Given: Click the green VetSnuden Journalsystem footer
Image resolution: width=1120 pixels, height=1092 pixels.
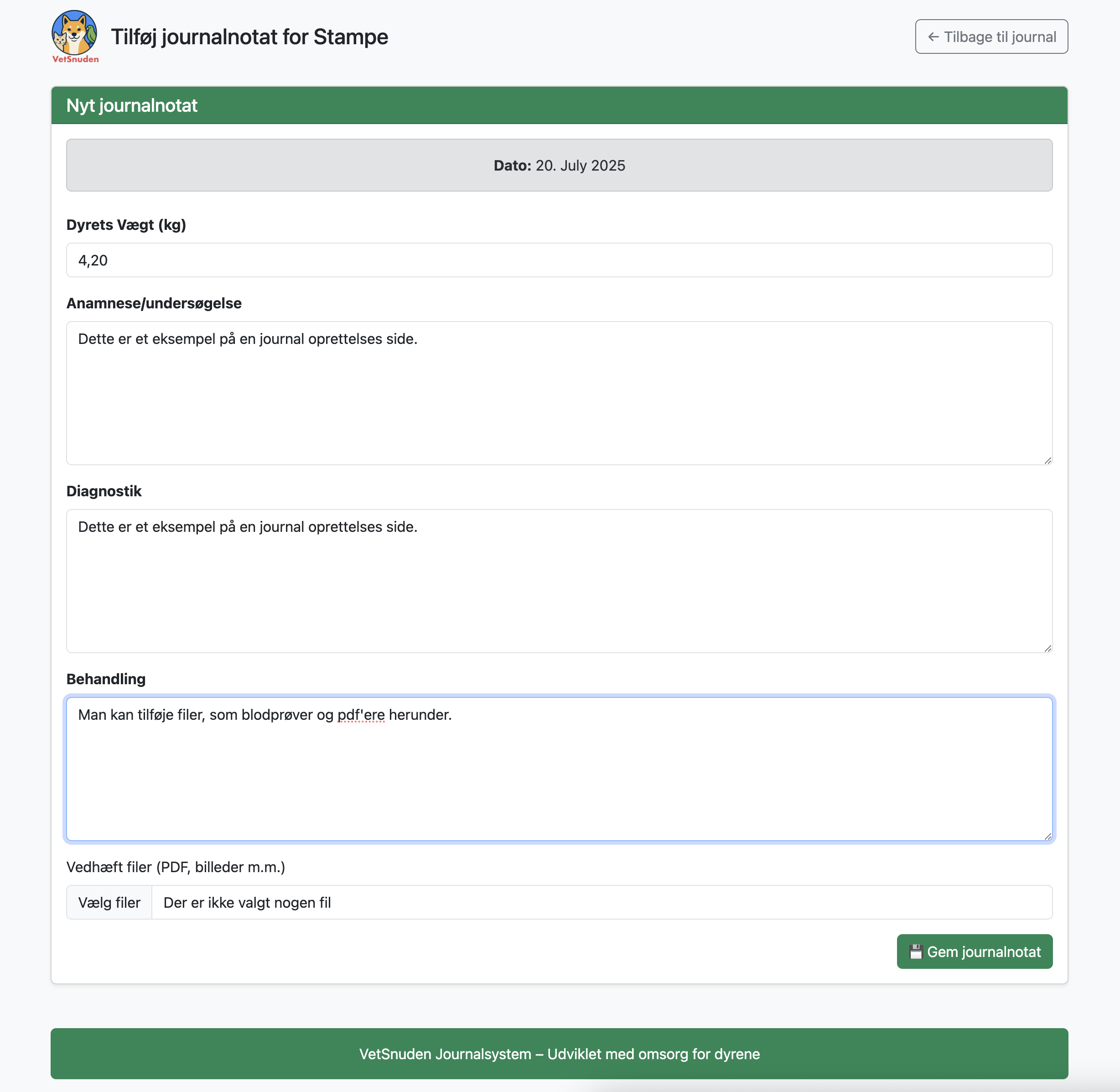Looking at the screenshot, I should click(x=559, y=1054).
